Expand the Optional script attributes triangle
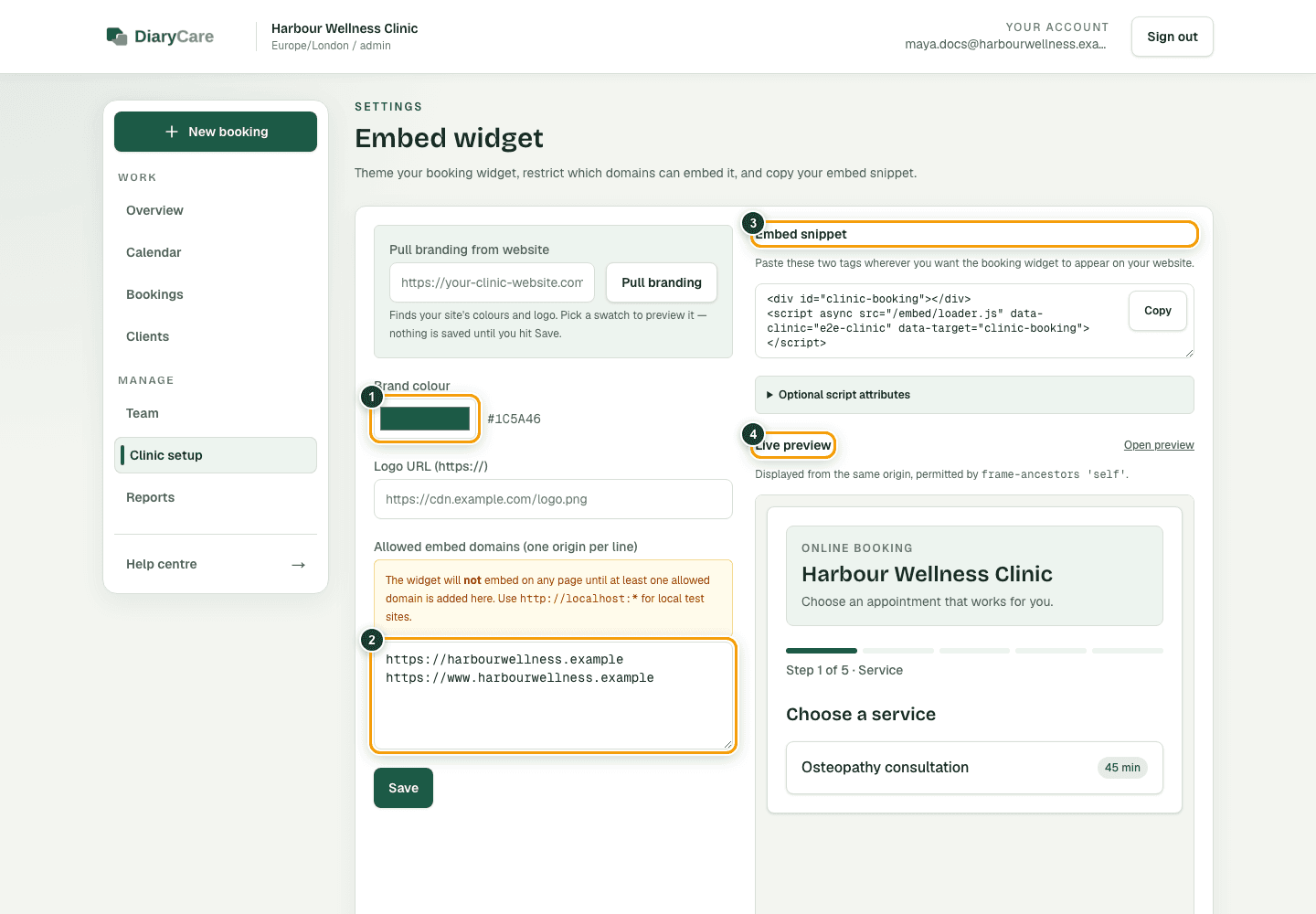This screenshot has width=1316, height=914. click(x=769, y=395)
